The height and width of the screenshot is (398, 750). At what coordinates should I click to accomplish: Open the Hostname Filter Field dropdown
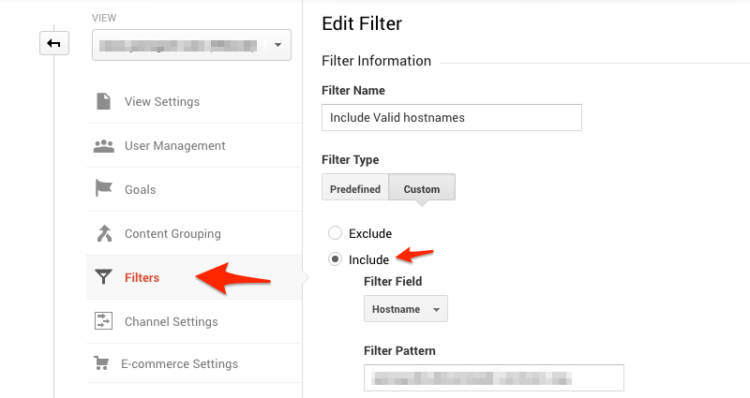[x=406, y=309]
